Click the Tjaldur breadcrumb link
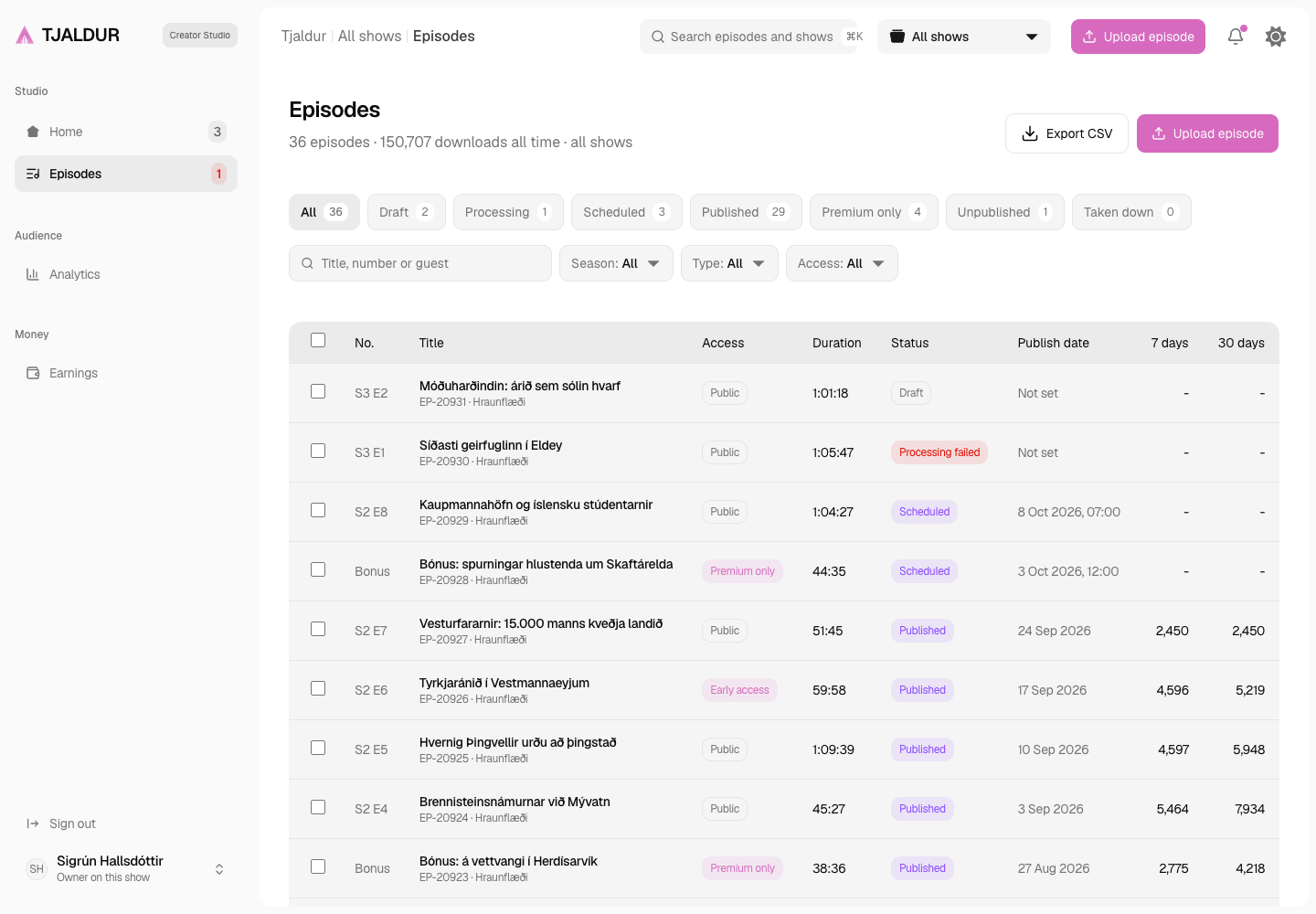 tap(303, 37)
